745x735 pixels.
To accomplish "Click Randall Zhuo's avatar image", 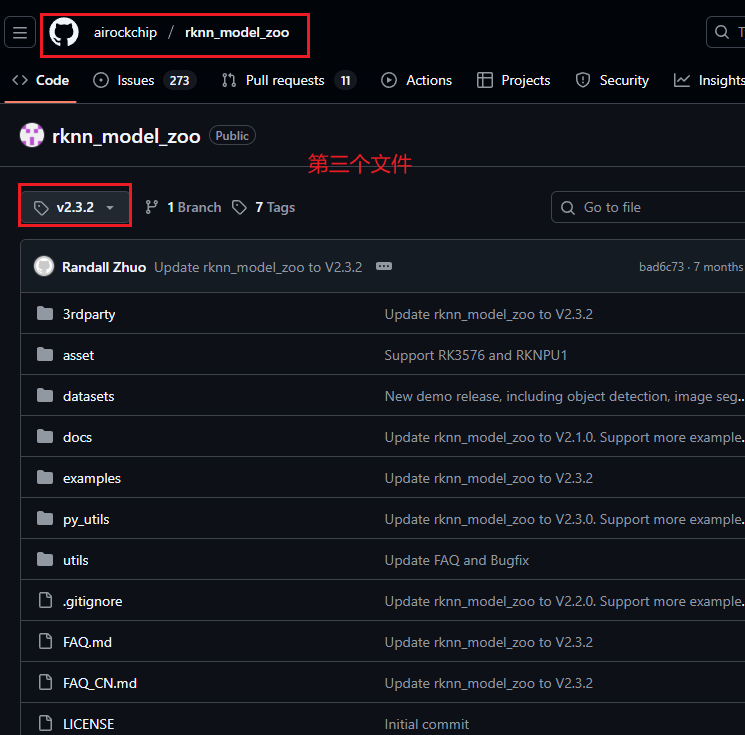I will point(44,267).
